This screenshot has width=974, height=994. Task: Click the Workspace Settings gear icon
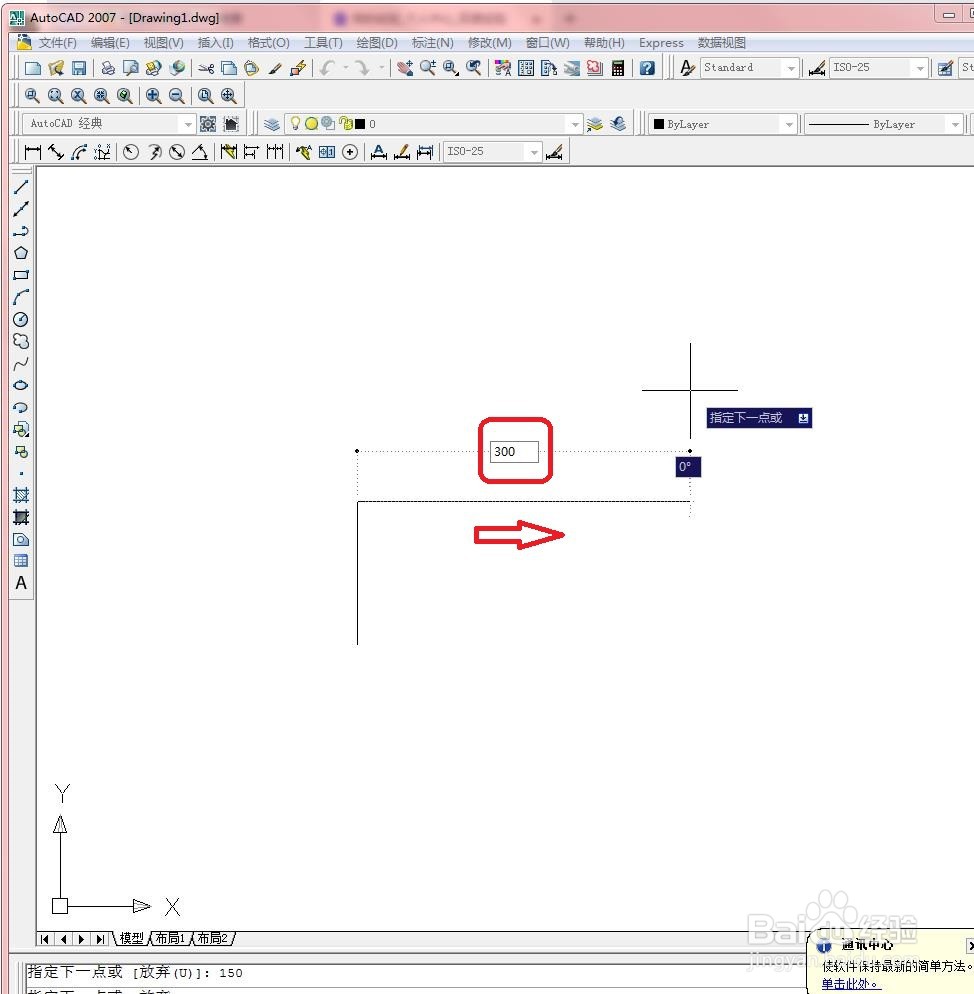208,124
